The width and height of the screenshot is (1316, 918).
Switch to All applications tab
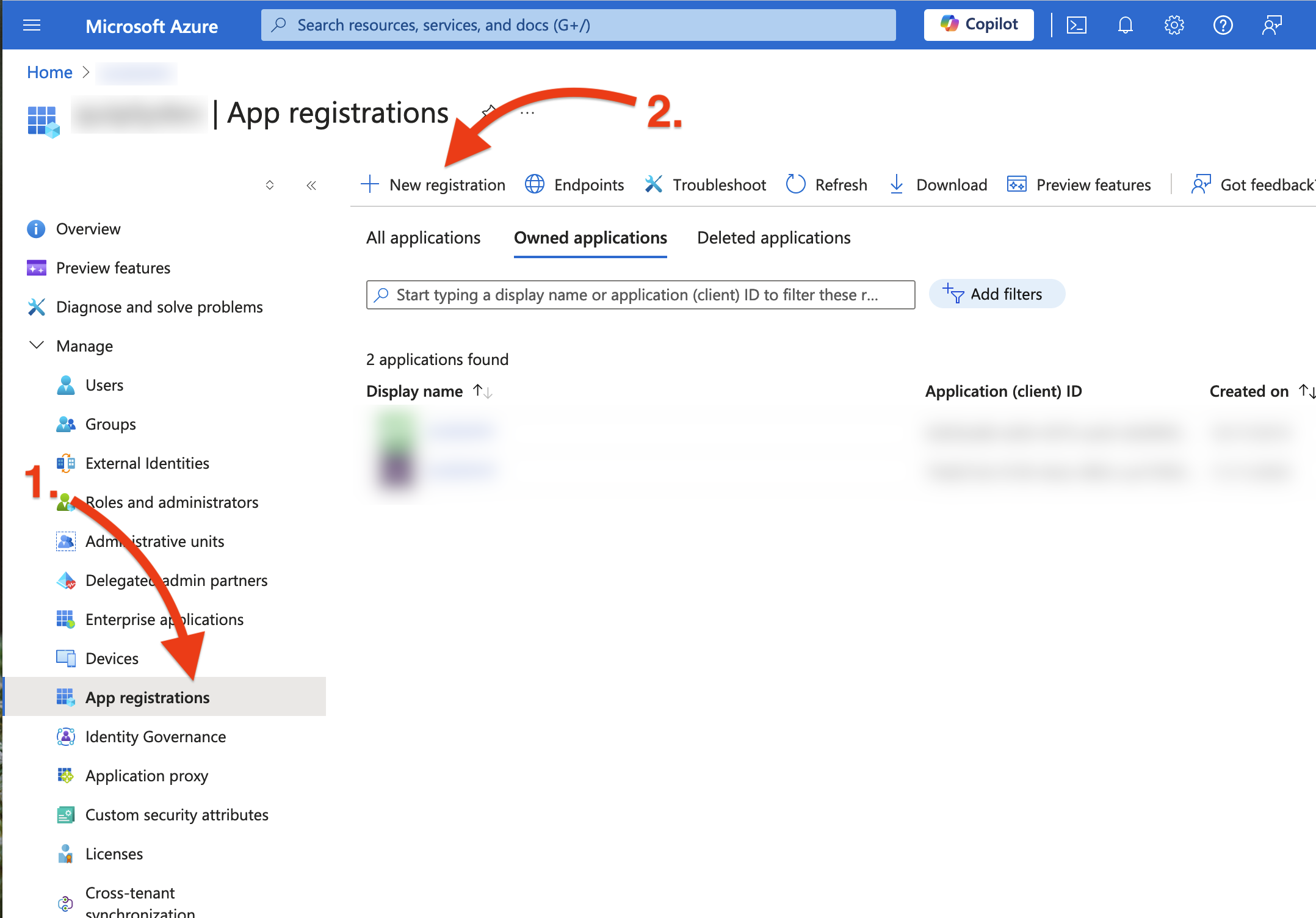point(423,237)
